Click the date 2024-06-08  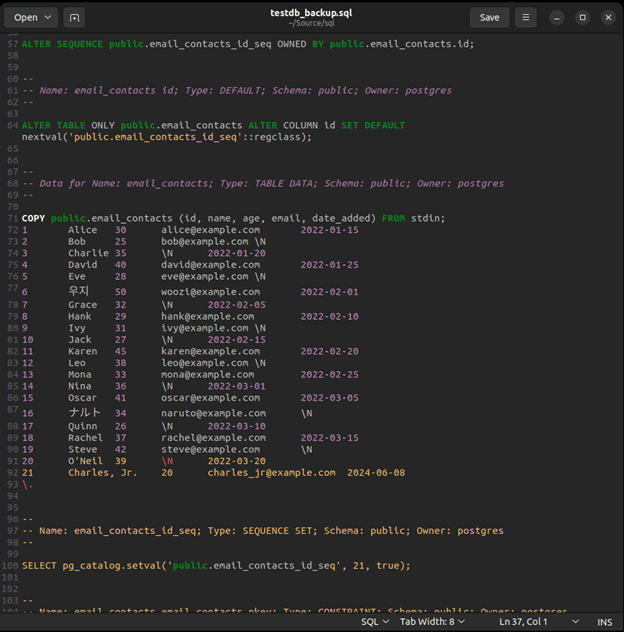tap(376, 473)
